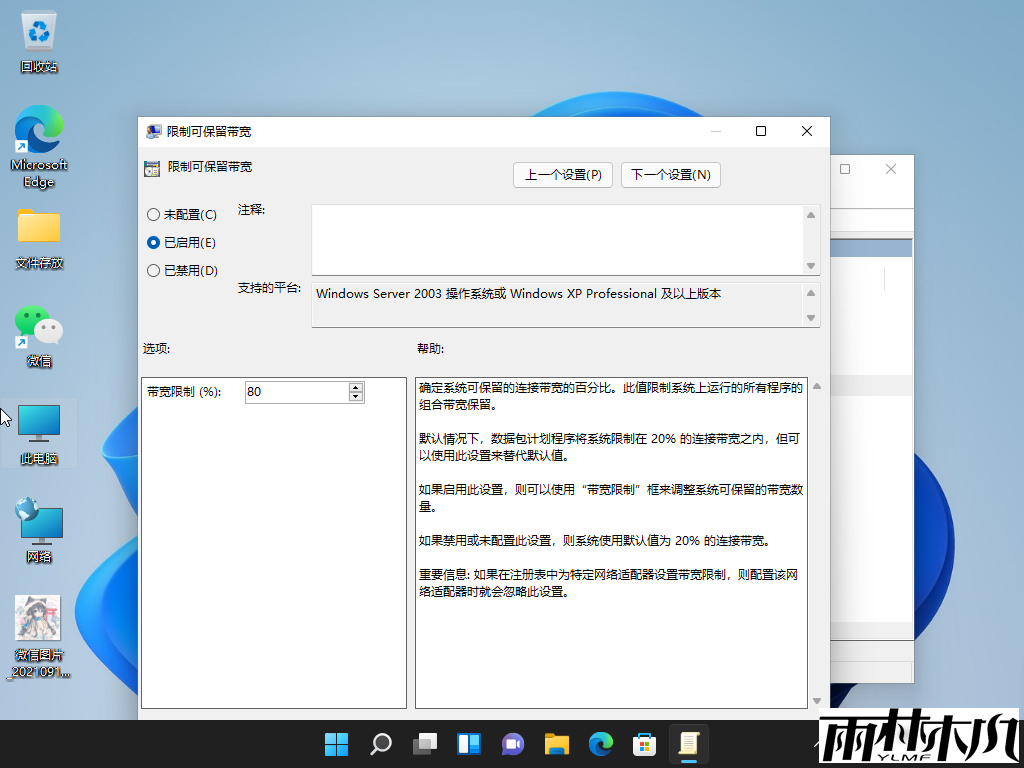
Task: Select the 未配置(C) radio button
Action: click(154, 214)
